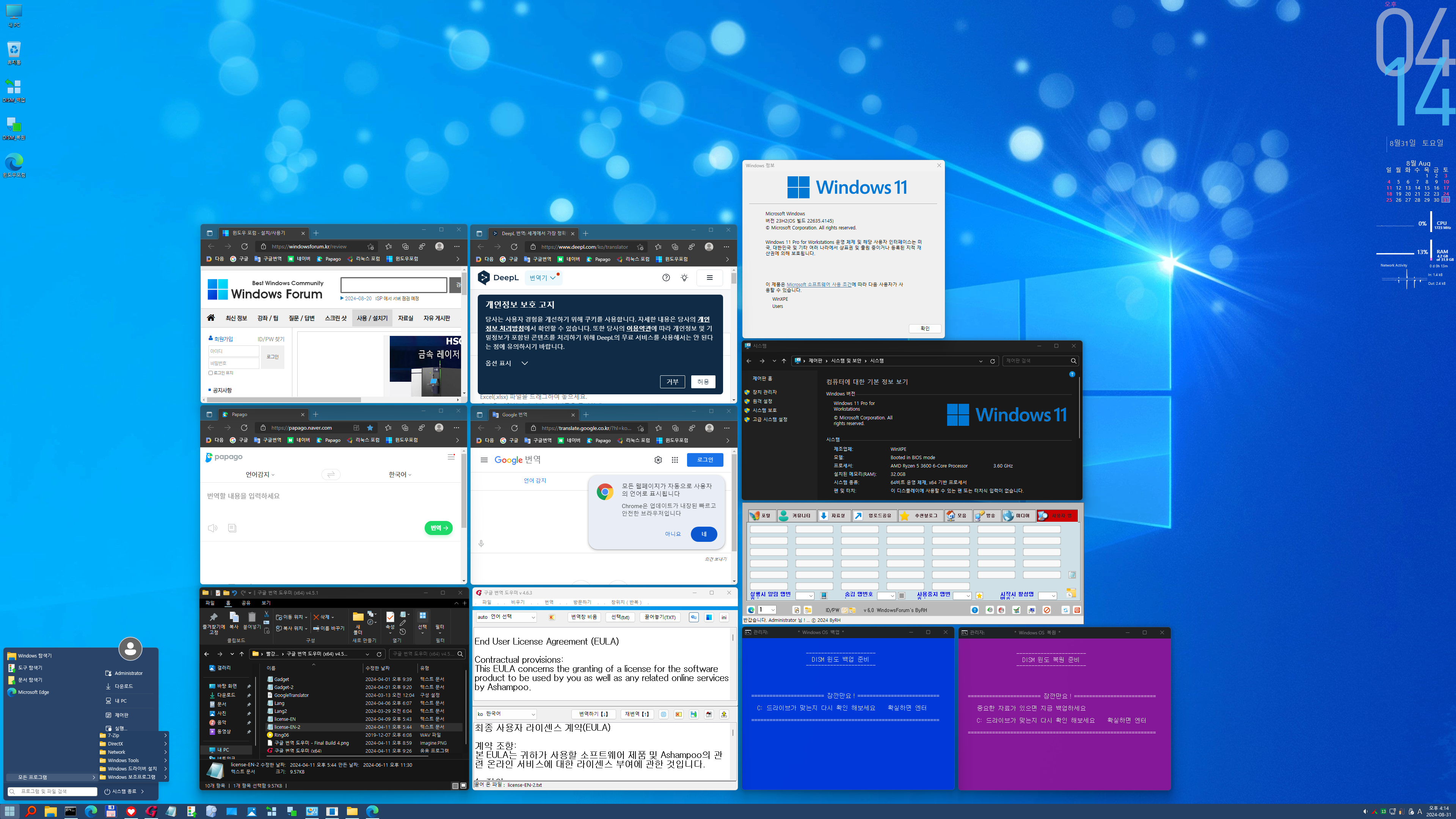Click the red X clear icon beside auto language
The height and width of the screenshot is (819, 1456).
(x=552, y=617)
